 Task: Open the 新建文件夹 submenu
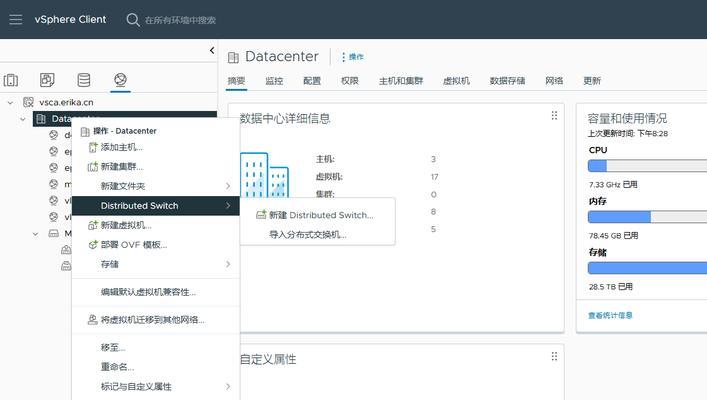(156, 186)
